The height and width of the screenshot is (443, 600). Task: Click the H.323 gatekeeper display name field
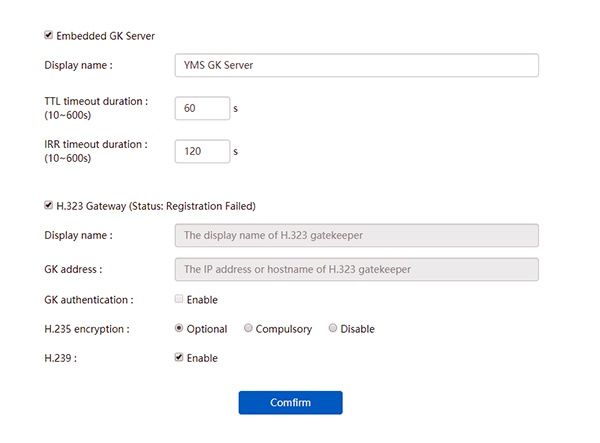coord(356,235)
